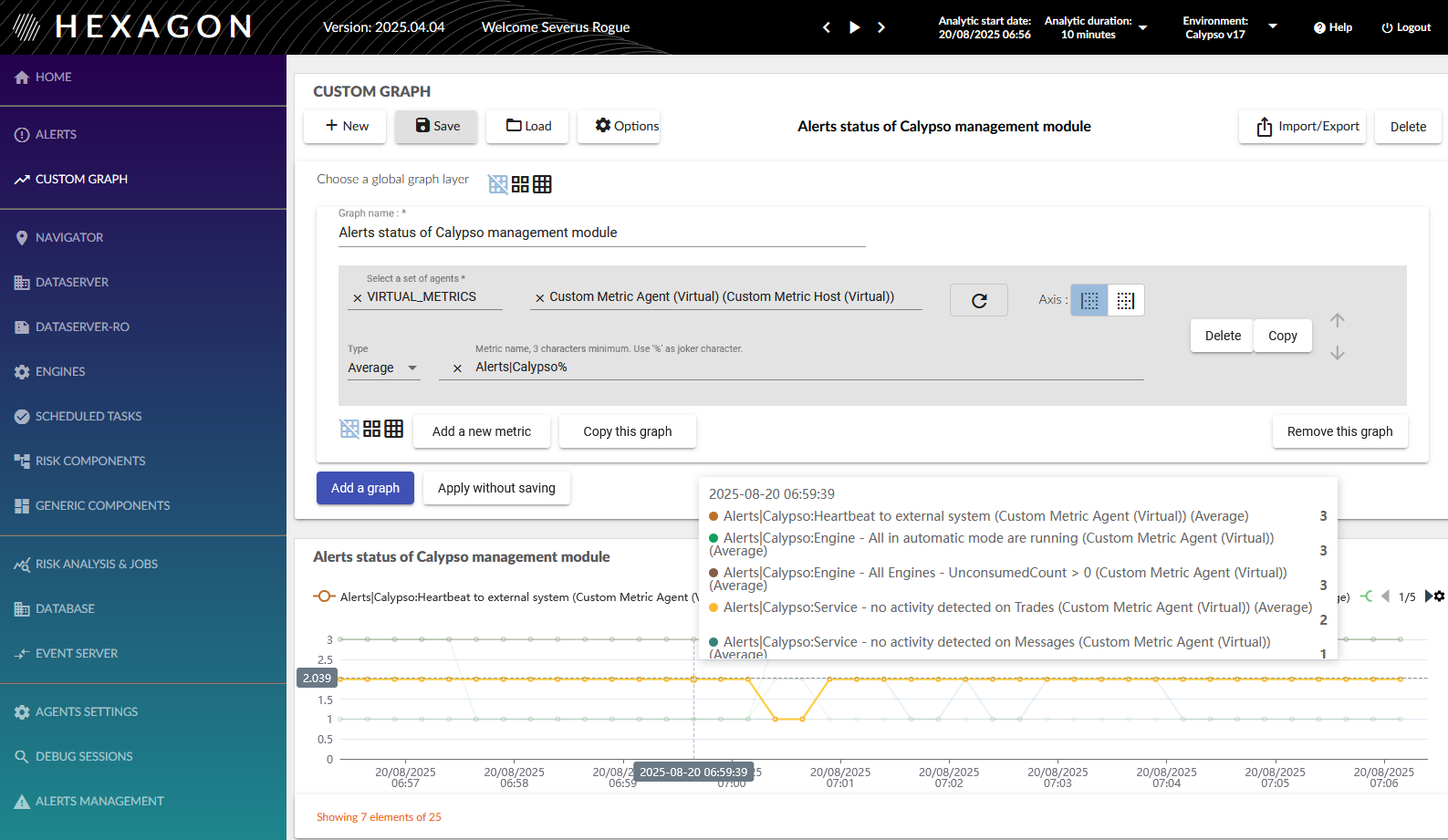
Task: Refresh the agents list with reload button
Action: 979,300
